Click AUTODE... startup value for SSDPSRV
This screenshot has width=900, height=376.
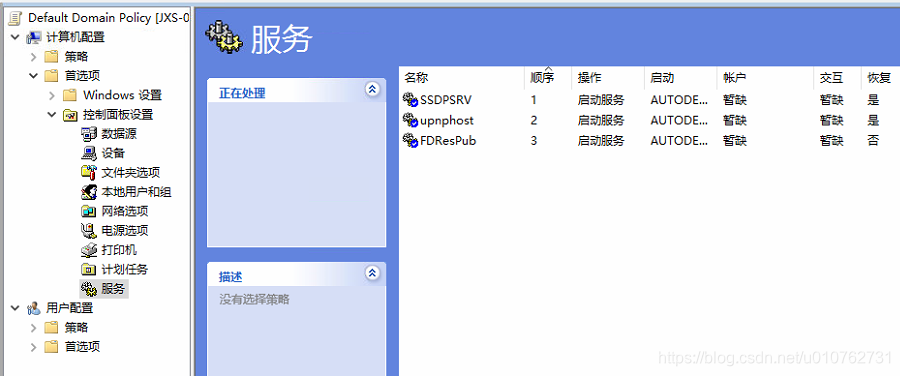(679, 100)
